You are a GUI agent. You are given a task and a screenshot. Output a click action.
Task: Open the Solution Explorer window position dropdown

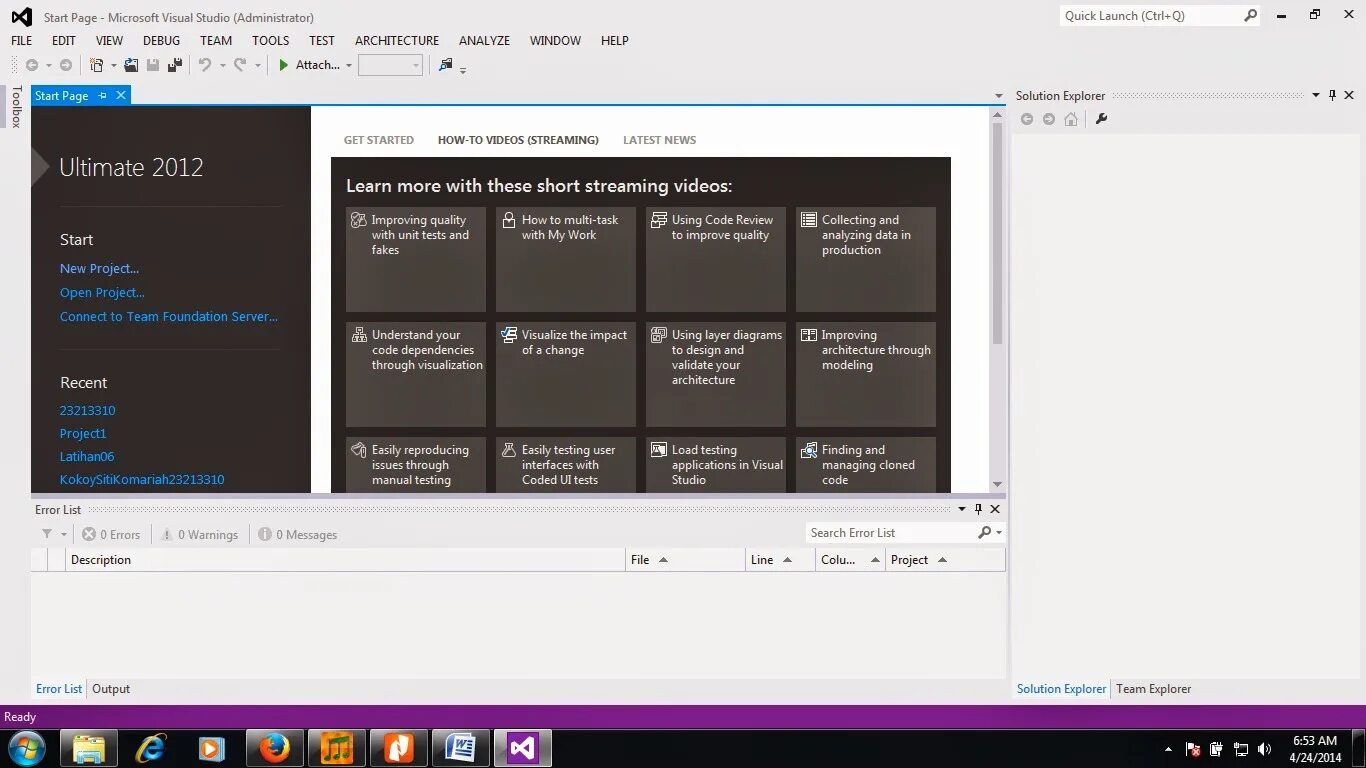(1316, 96)
